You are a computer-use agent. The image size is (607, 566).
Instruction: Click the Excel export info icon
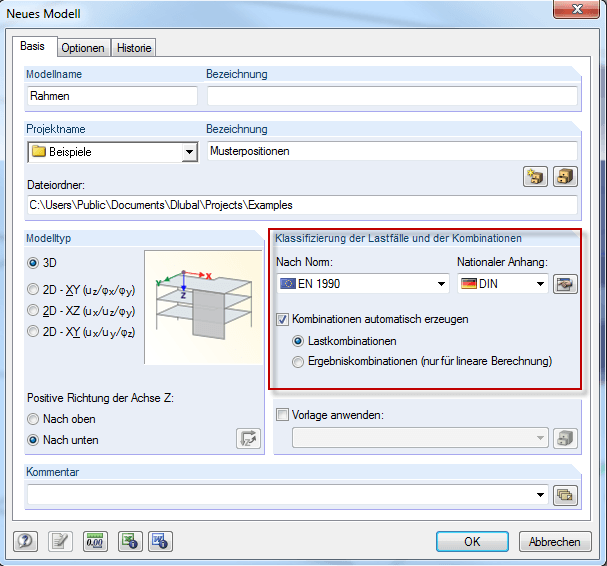[130, 540]
